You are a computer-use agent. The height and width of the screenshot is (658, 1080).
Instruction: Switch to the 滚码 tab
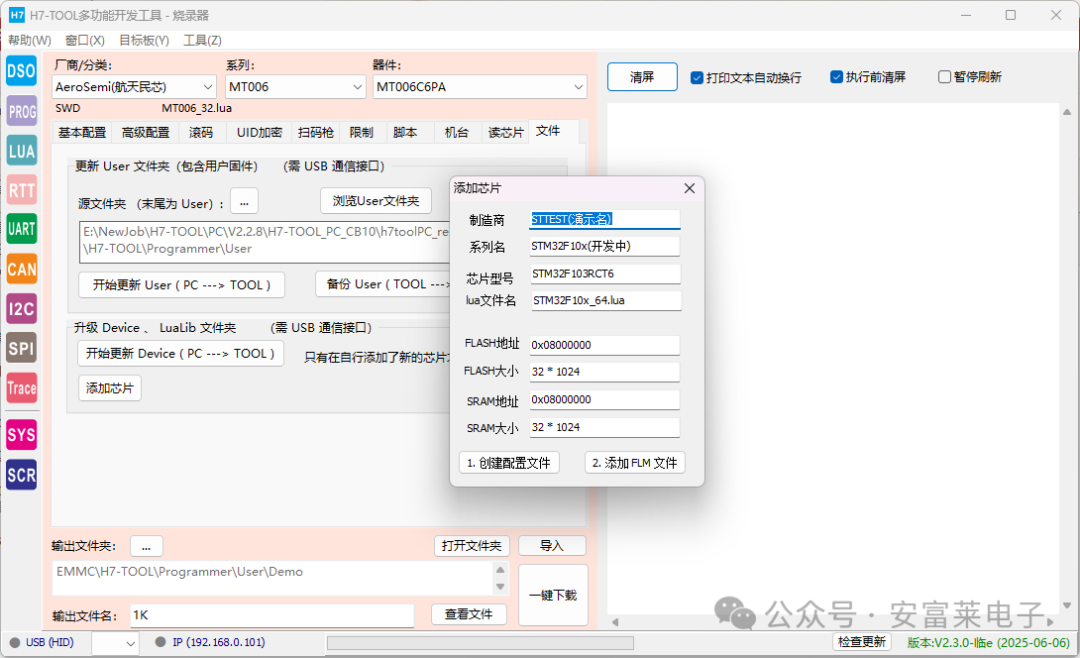pos(201,131)
